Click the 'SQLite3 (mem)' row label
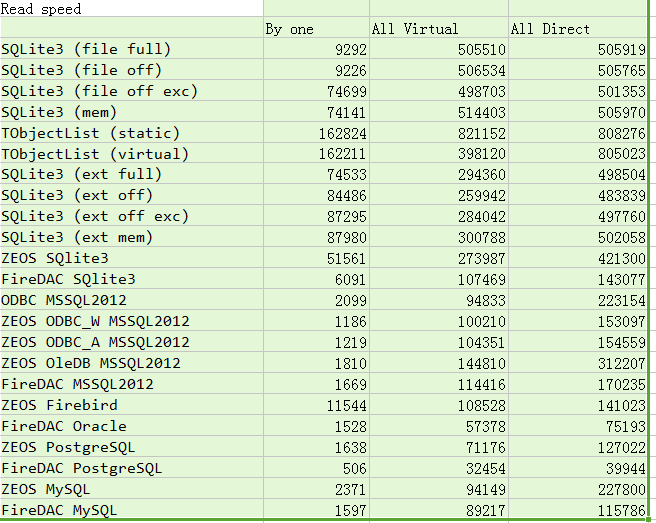Viewport: 656px width, 523px height. point(132,111)
